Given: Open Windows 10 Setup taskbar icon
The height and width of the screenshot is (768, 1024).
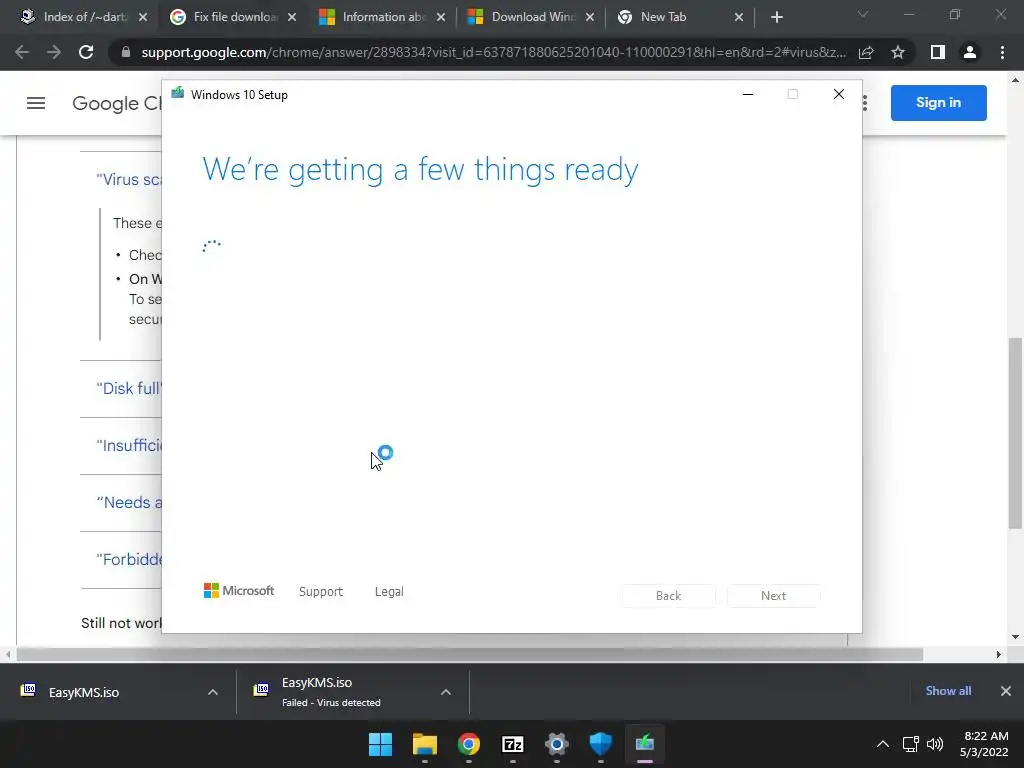Looking at the screenshot, I should point(645,744).
